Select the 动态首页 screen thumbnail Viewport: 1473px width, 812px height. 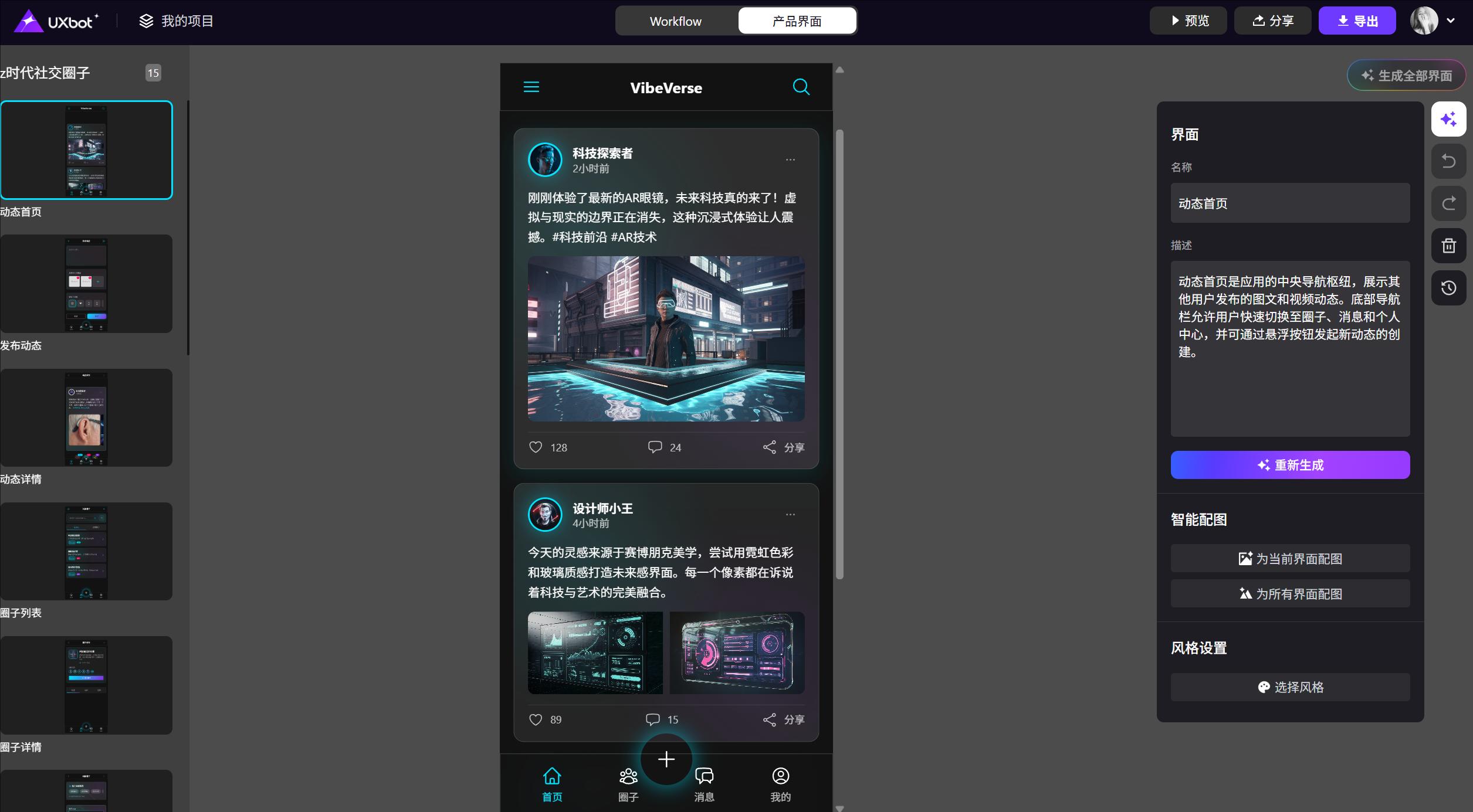(x=86, y=150)
